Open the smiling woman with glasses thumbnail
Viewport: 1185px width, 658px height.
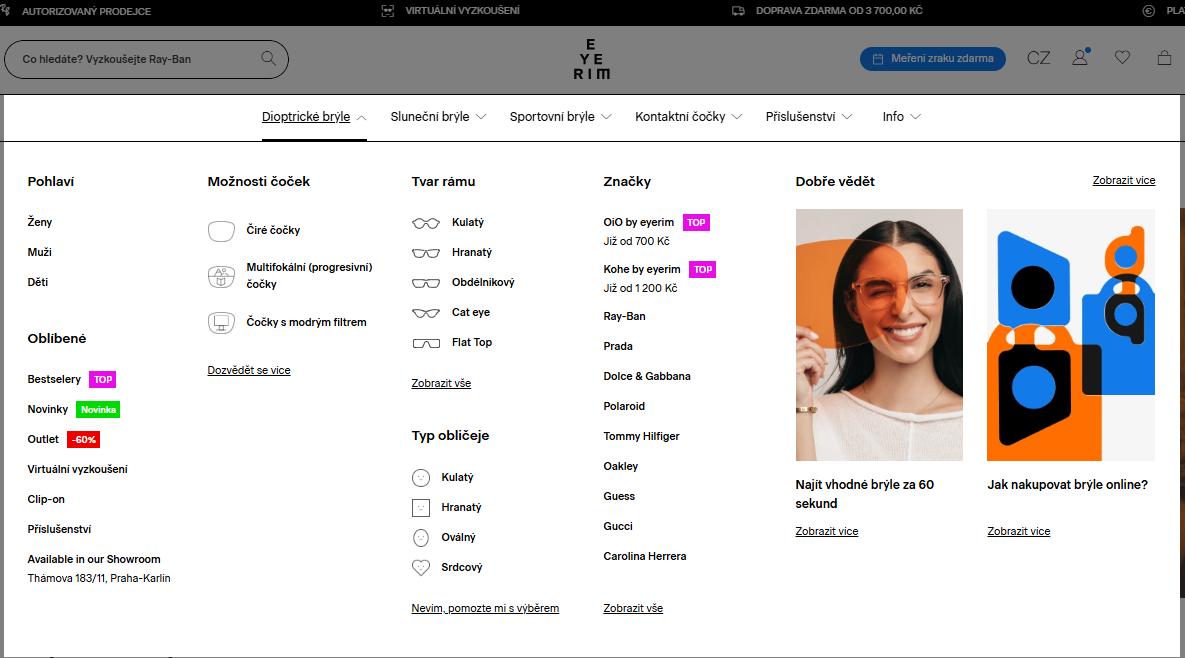click(879, 335)
